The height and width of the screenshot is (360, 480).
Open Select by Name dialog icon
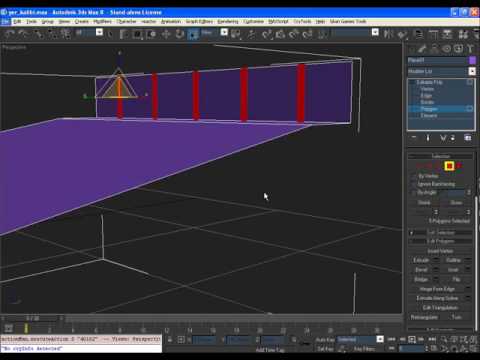tap(124, 34)
